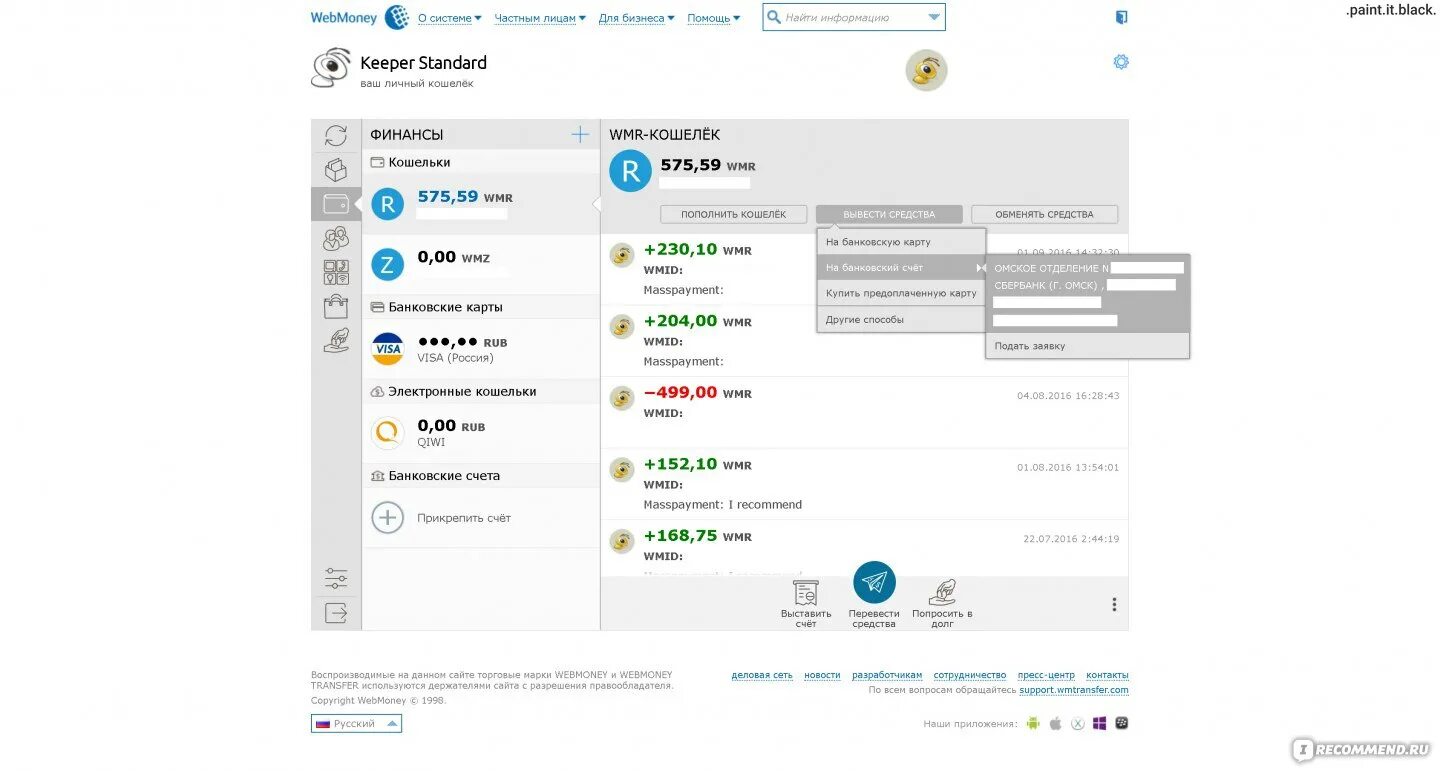Open the Русский language selector
Image resolution: width=1440 pixels, height=771 pixels.
coord(356,724)
